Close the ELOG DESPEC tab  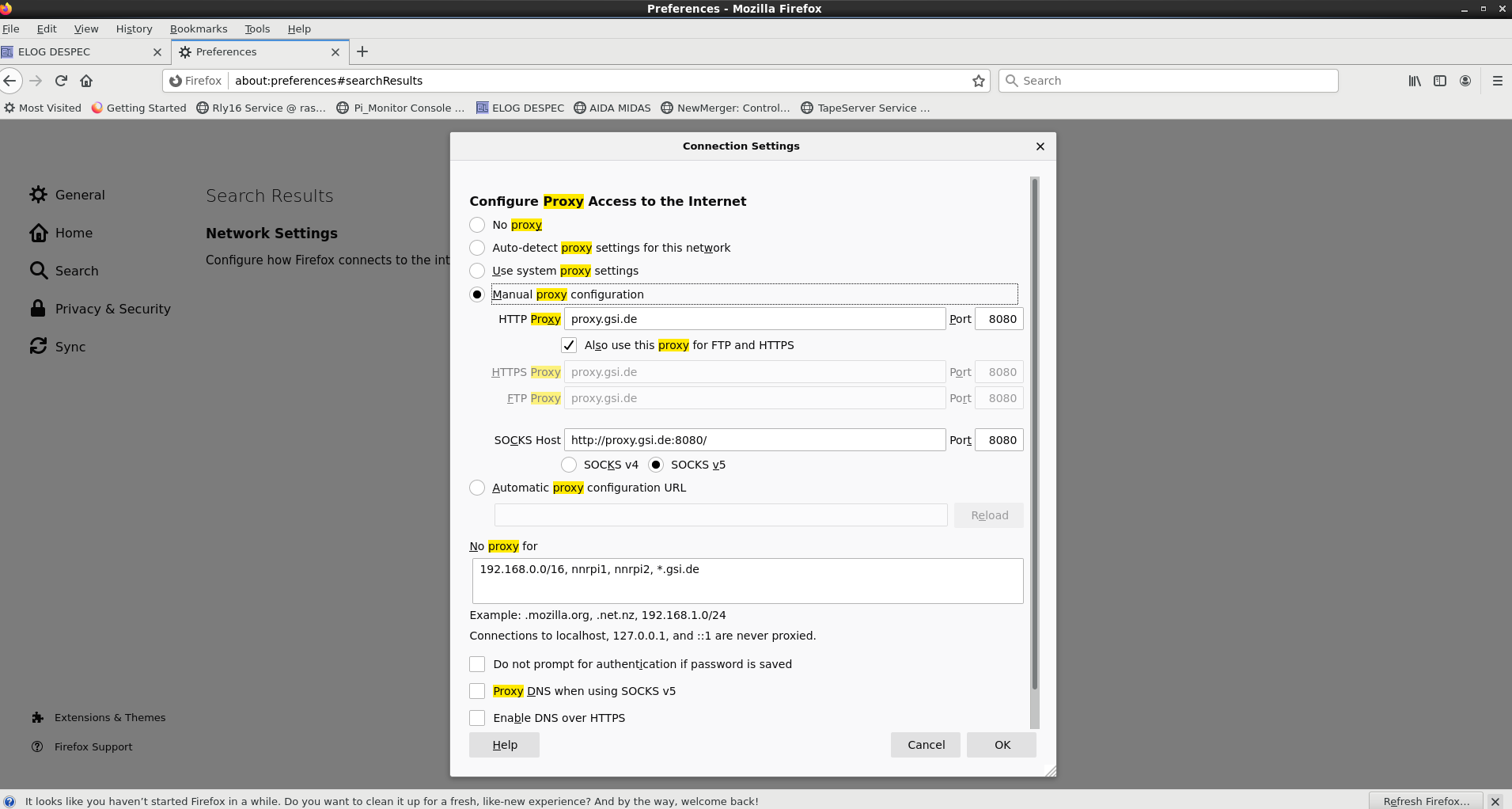point(157,52)
